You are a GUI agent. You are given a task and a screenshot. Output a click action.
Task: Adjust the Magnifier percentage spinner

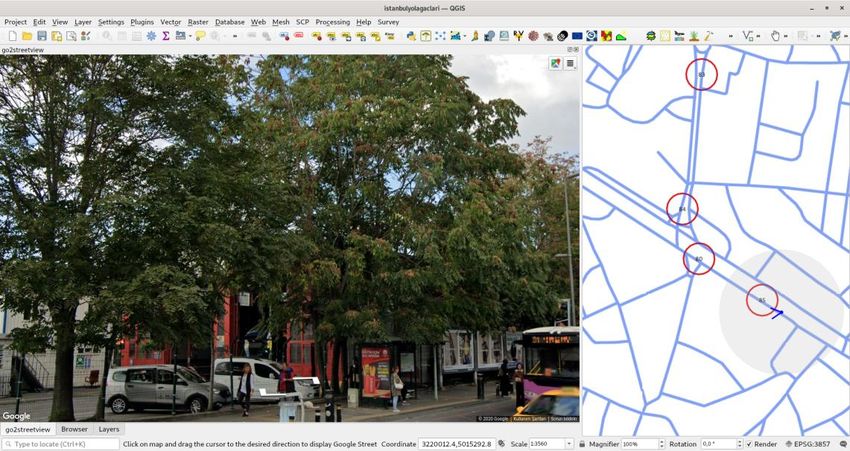[660, 444]
